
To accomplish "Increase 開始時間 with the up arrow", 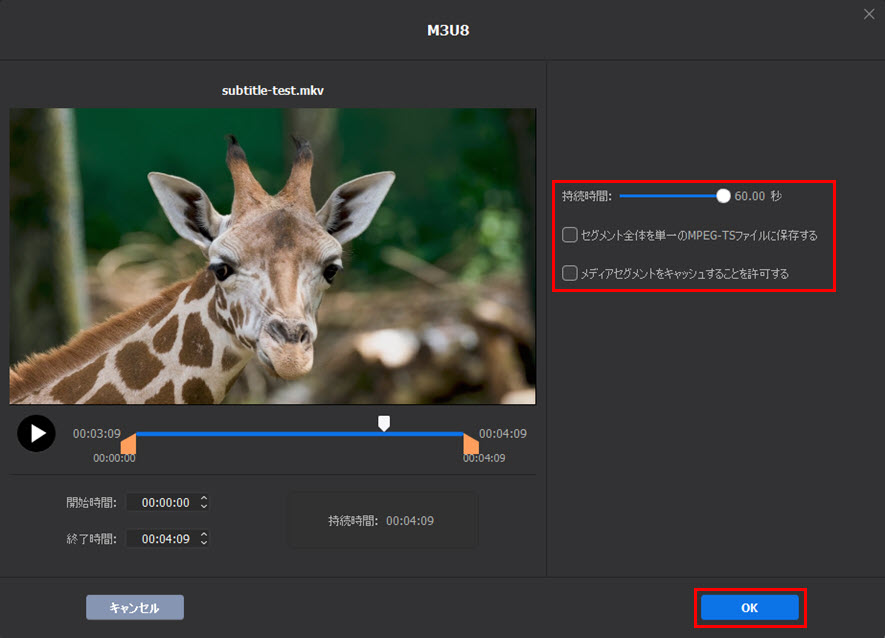I will point(204,499).
